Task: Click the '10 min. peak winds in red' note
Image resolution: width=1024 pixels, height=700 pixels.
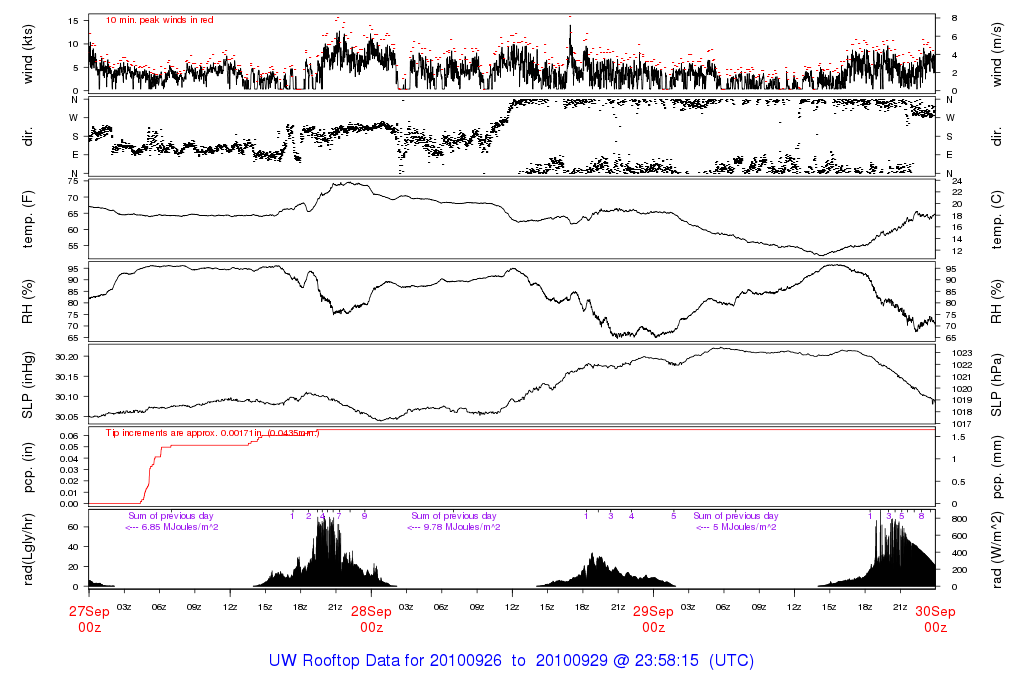Action: point(159,20)
